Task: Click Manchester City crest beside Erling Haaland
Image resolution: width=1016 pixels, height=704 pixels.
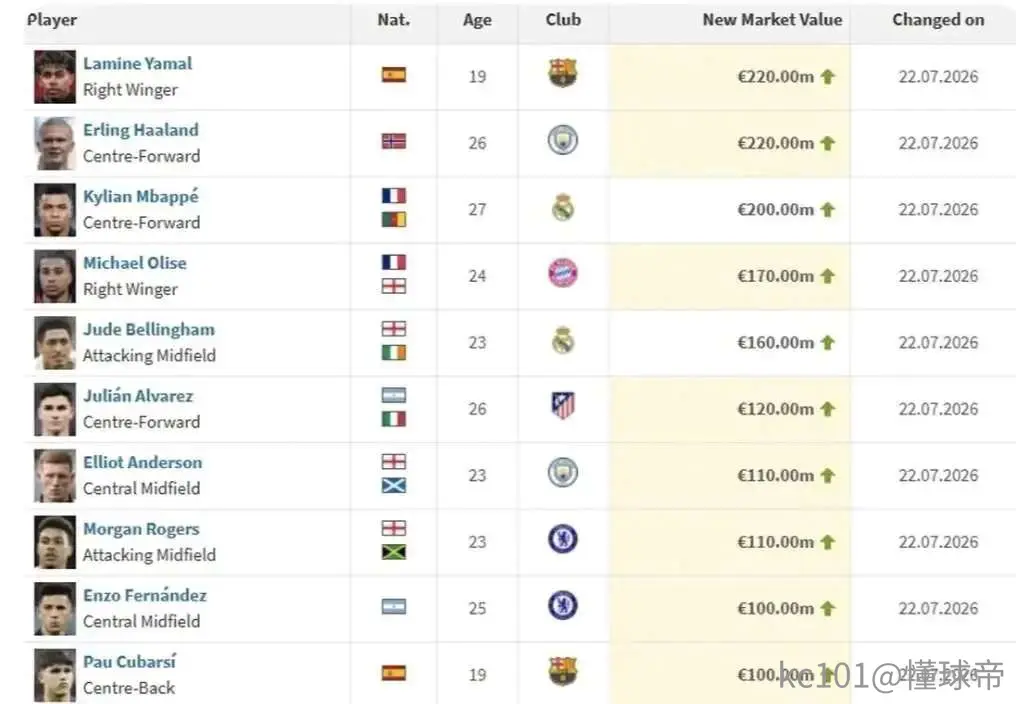Action: pyautogui.click(x=562, y=140)
